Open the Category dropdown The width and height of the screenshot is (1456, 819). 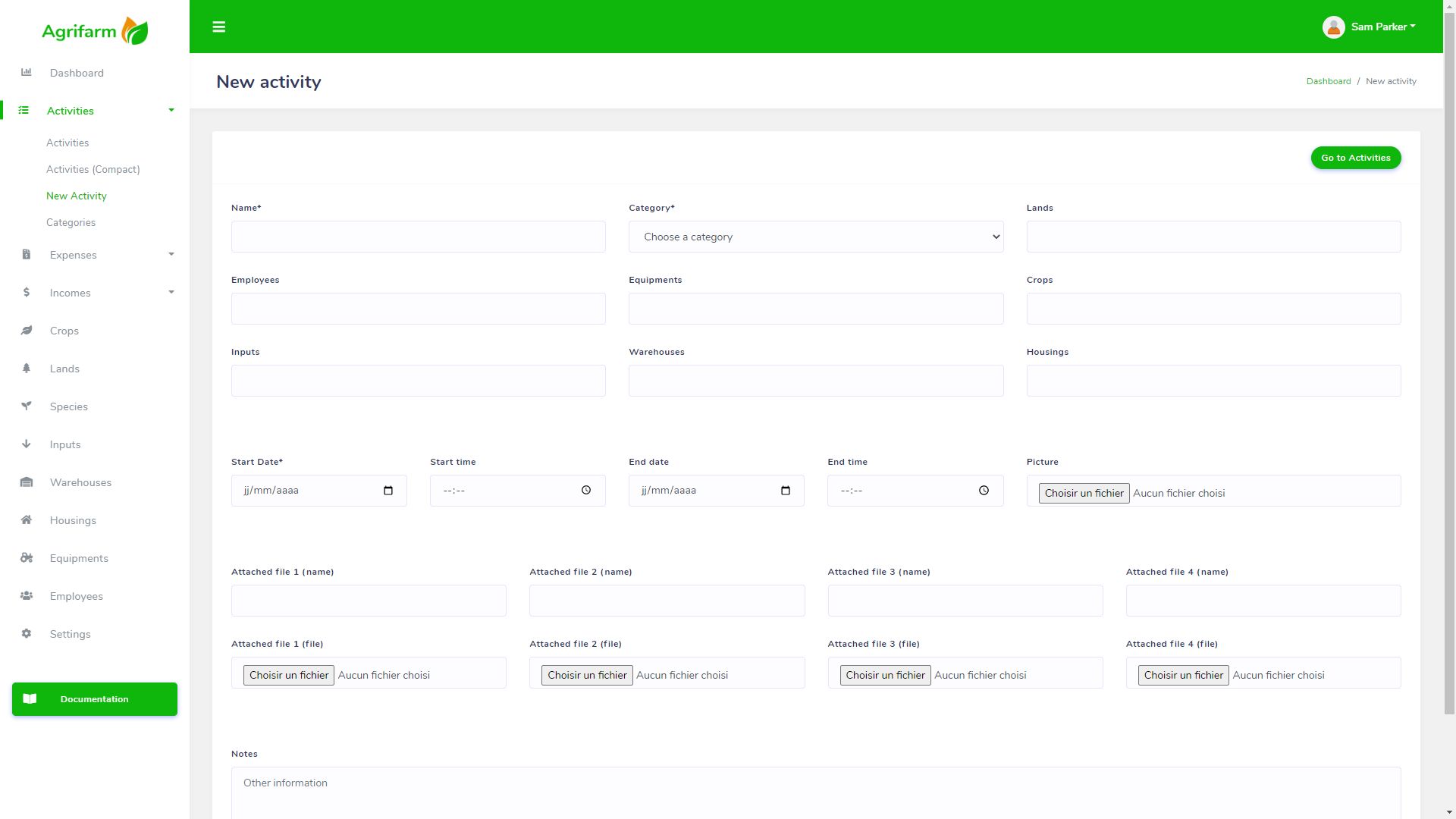point(815,237)
